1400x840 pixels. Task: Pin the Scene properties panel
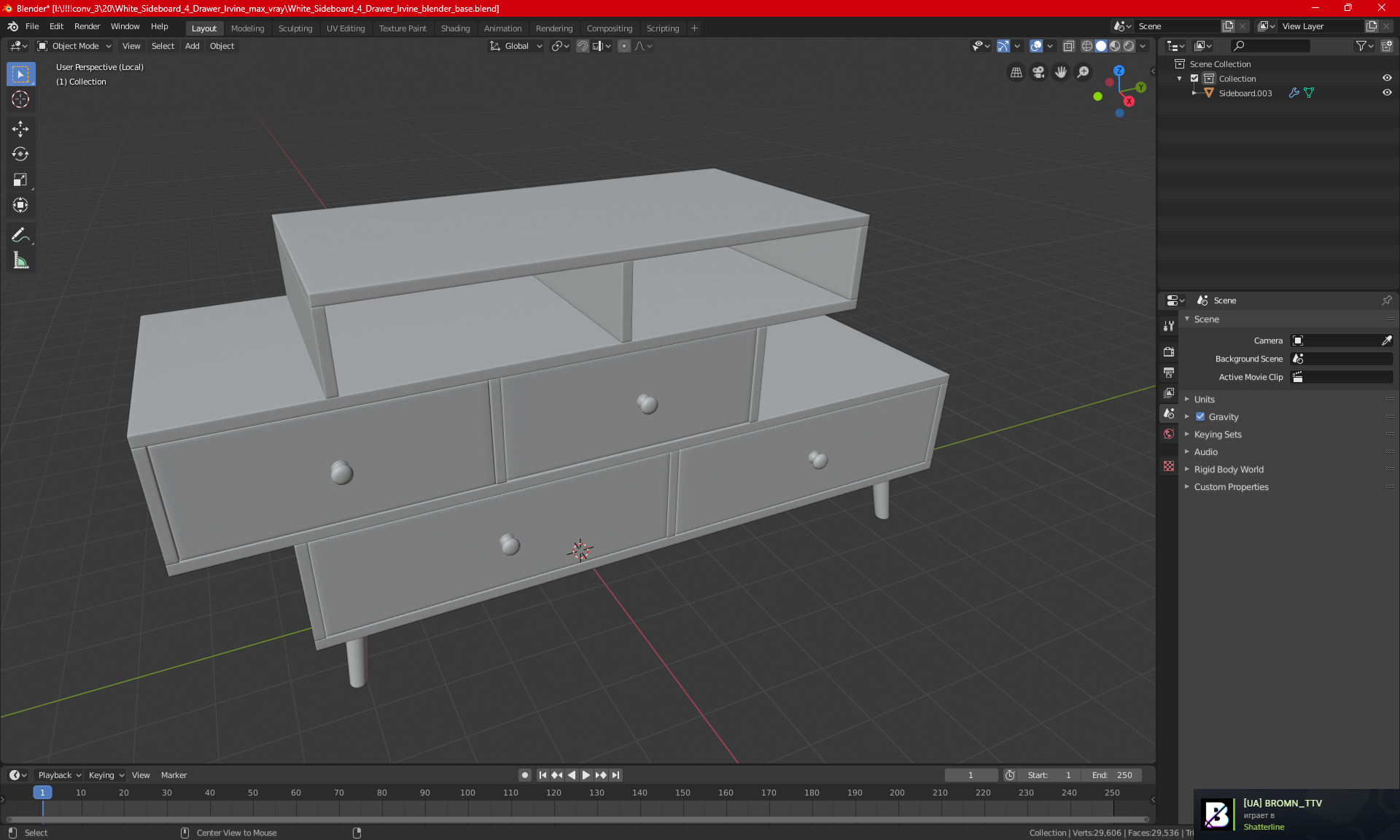point(1387,300)
